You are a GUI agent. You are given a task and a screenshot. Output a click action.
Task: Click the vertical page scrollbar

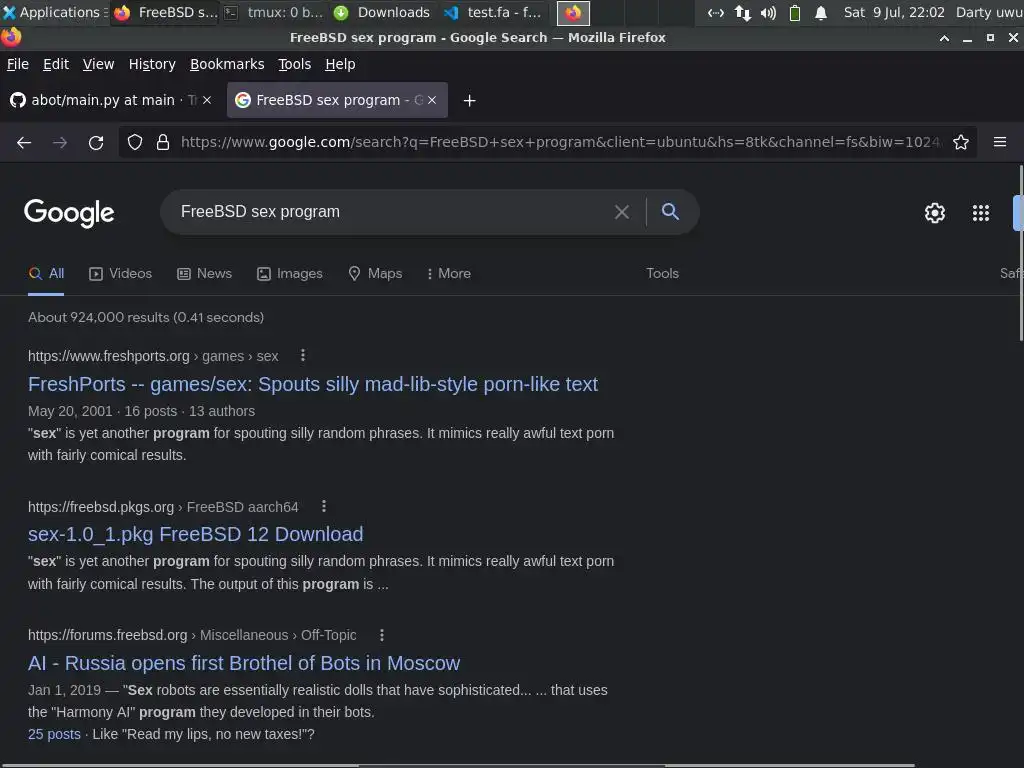(x=1020, y=253)
